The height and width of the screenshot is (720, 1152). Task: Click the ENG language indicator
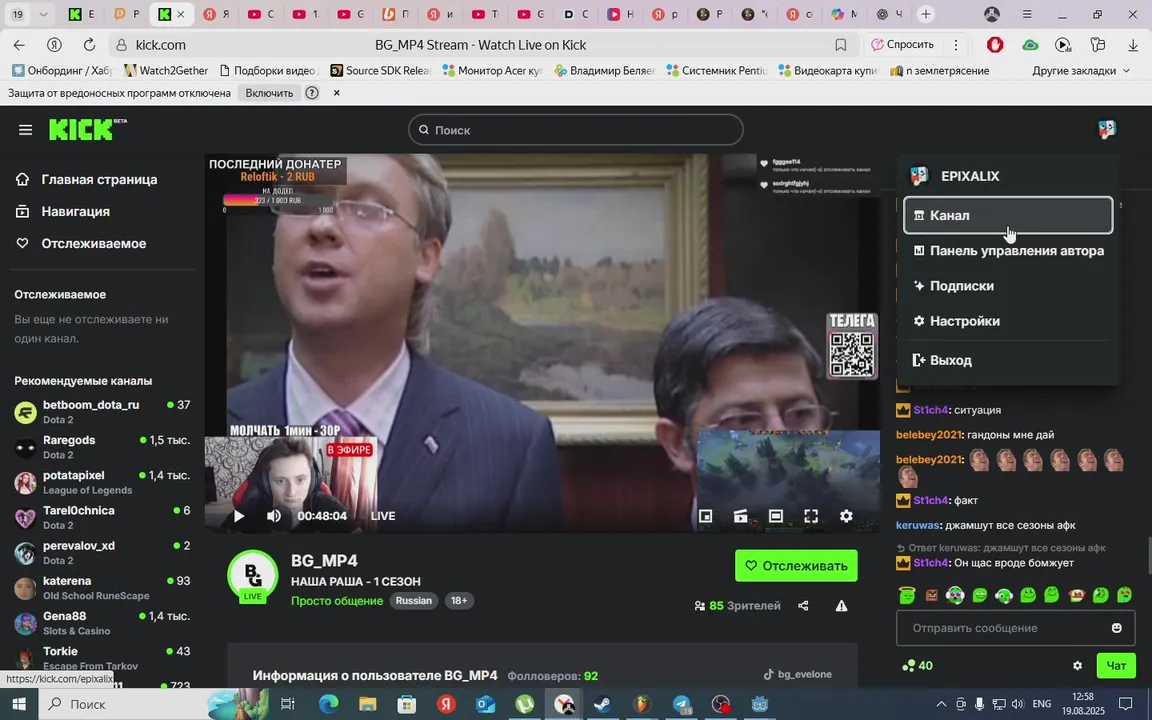(x=1041, y=704)
